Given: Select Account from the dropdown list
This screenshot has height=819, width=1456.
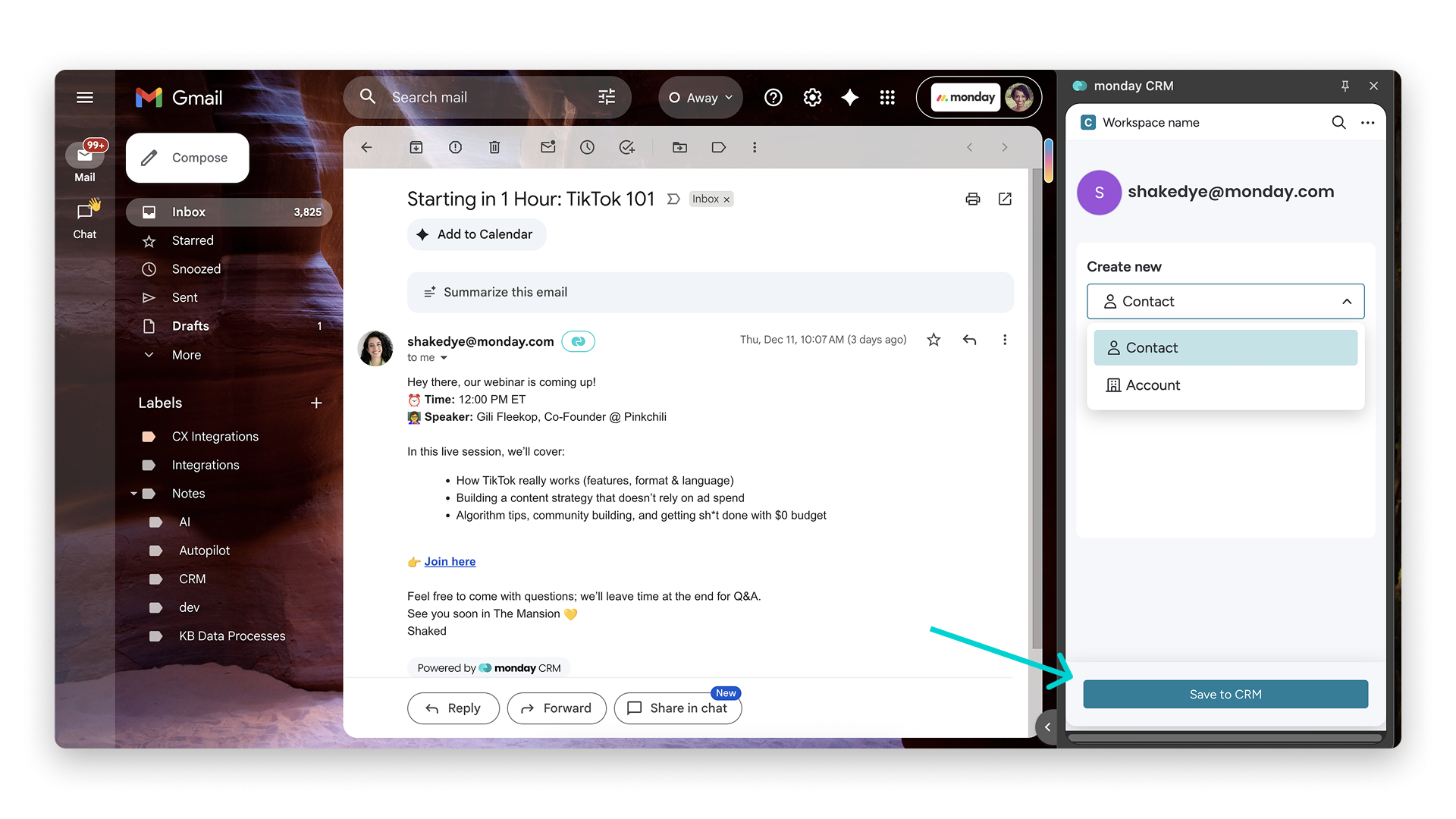Looking at the screenshot, I should click(1225, 385).
